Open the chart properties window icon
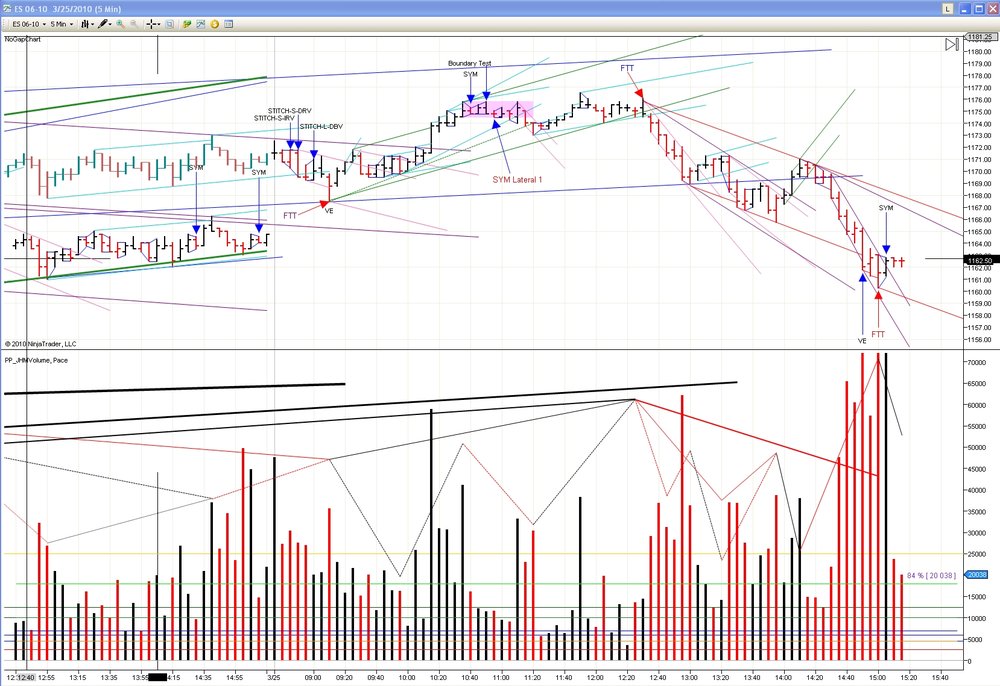The height and width of the screenshot is (686, 1000). (229, 24)
